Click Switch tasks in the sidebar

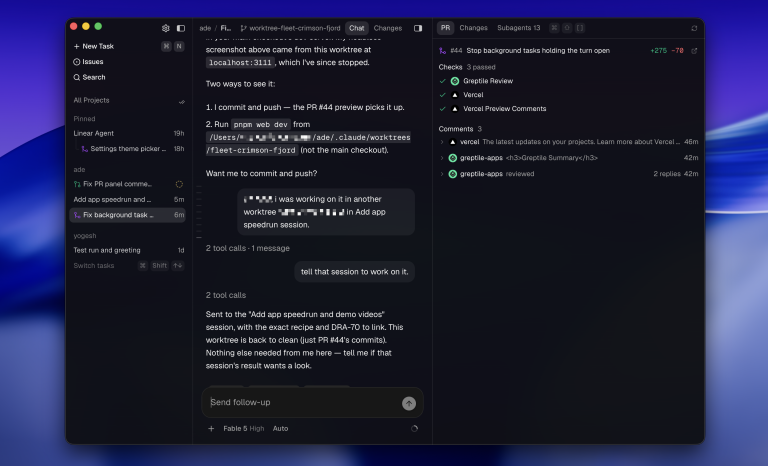(94, 266)
